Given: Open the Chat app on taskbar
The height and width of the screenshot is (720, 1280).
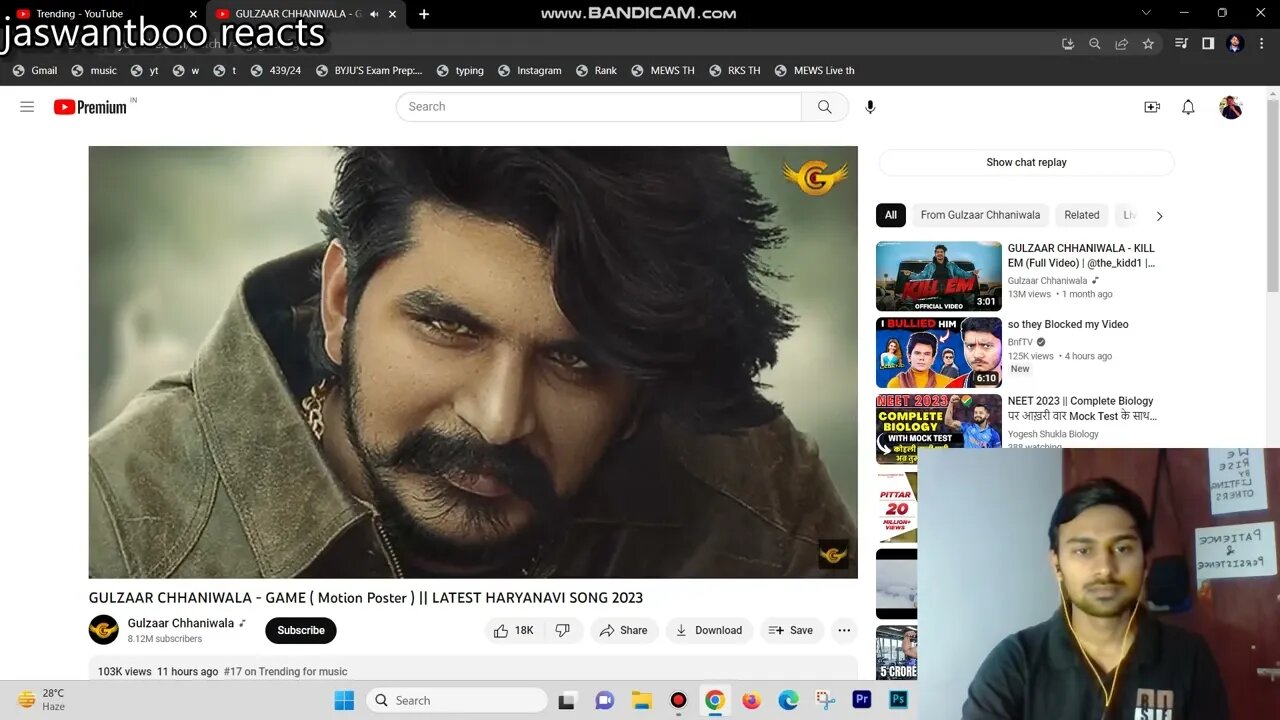Looking at the screenshot, I should (604, 700).
